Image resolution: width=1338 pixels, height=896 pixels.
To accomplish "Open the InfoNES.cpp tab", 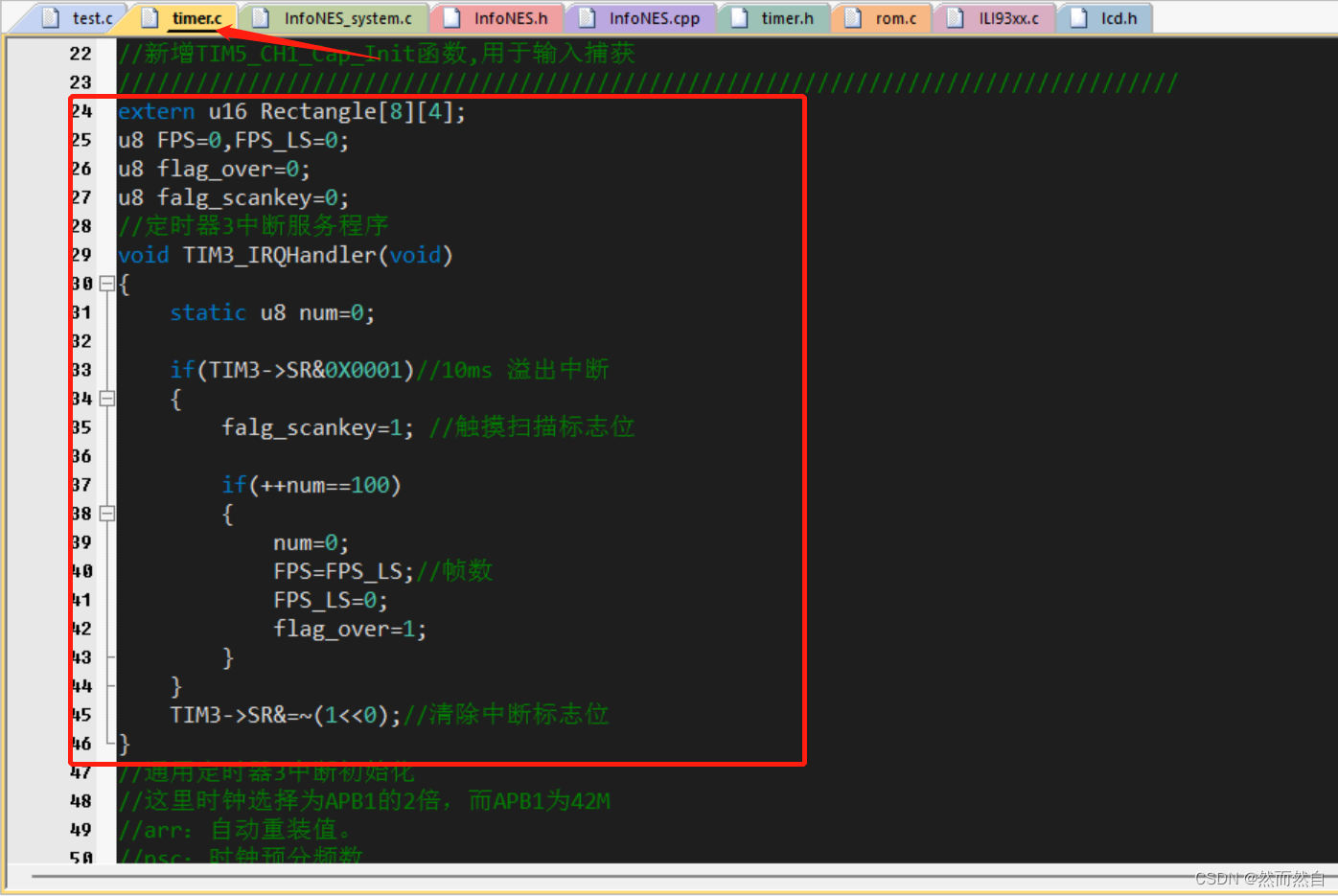I will (x=642, y=18).
